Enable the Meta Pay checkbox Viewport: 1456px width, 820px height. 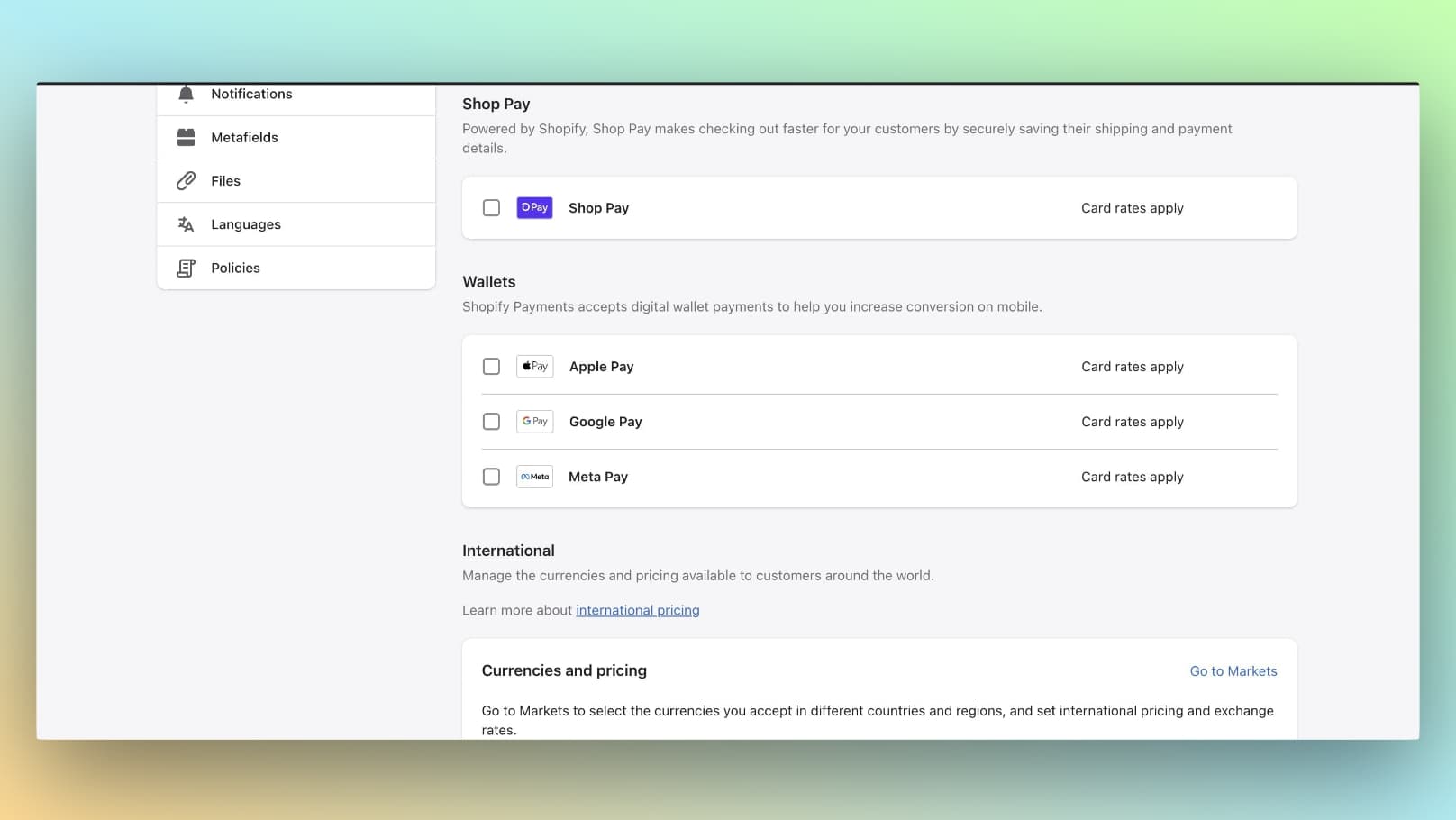[491, 476]
